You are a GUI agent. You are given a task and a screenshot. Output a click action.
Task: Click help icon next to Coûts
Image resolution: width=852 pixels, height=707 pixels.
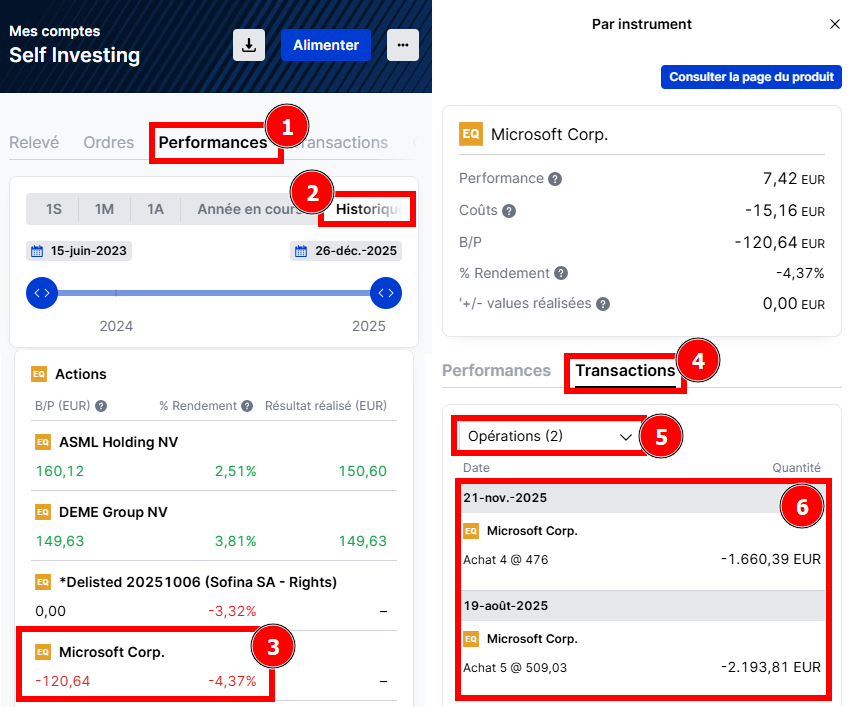(x=509, y=211)
